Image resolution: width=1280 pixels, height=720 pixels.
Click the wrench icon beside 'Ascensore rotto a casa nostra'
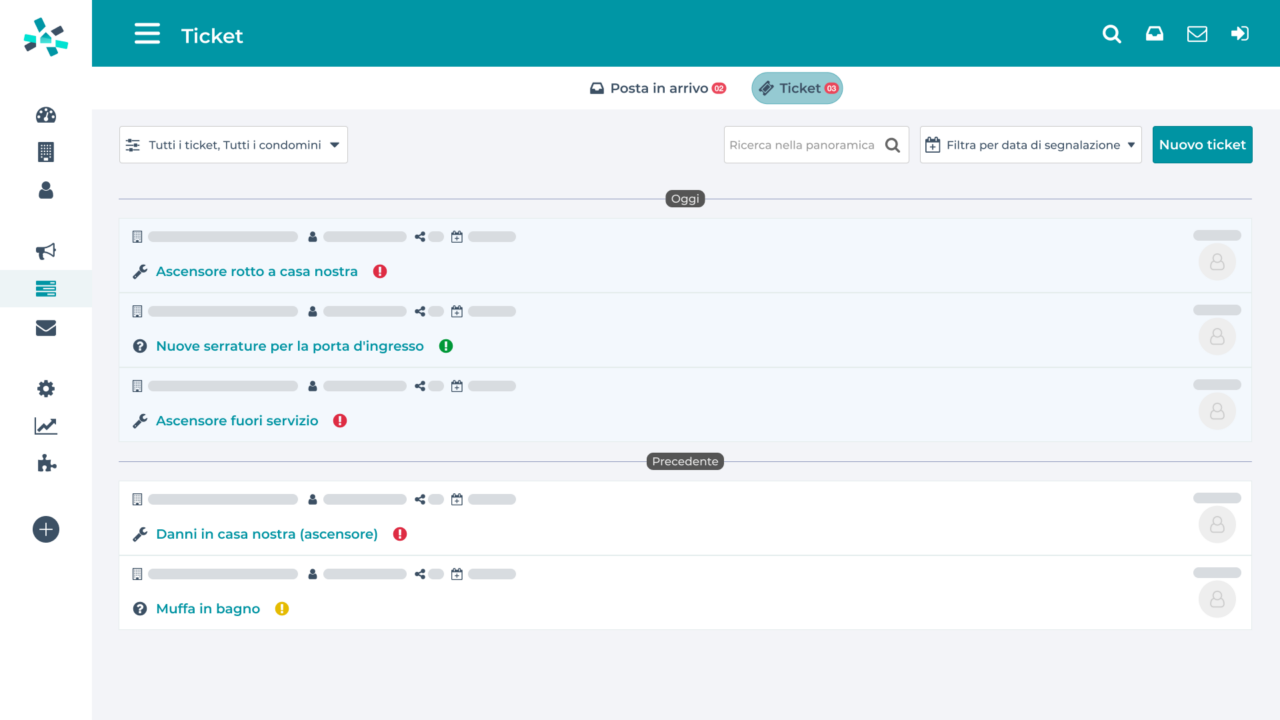tap(139, 270)
